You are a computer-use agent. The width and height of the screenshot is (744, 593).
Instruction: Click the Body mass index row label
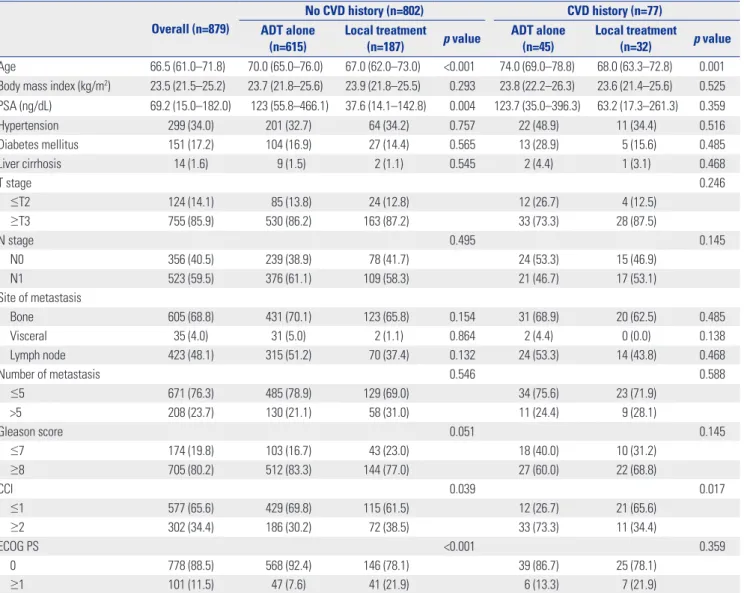(55, 86)
